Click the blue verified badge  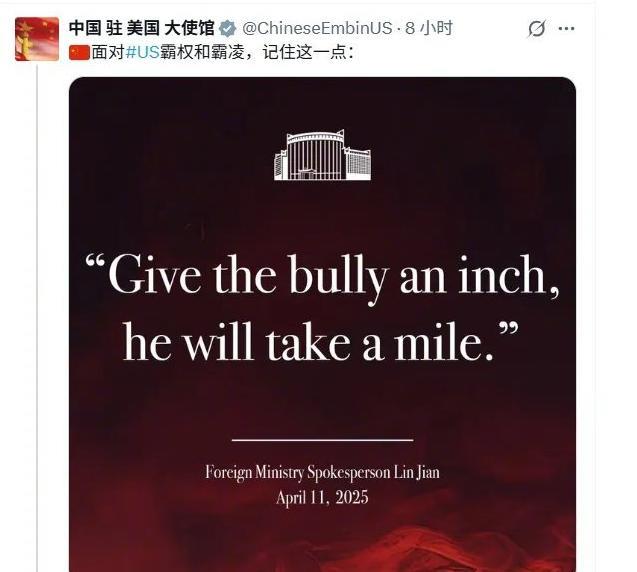click(228, 28)
